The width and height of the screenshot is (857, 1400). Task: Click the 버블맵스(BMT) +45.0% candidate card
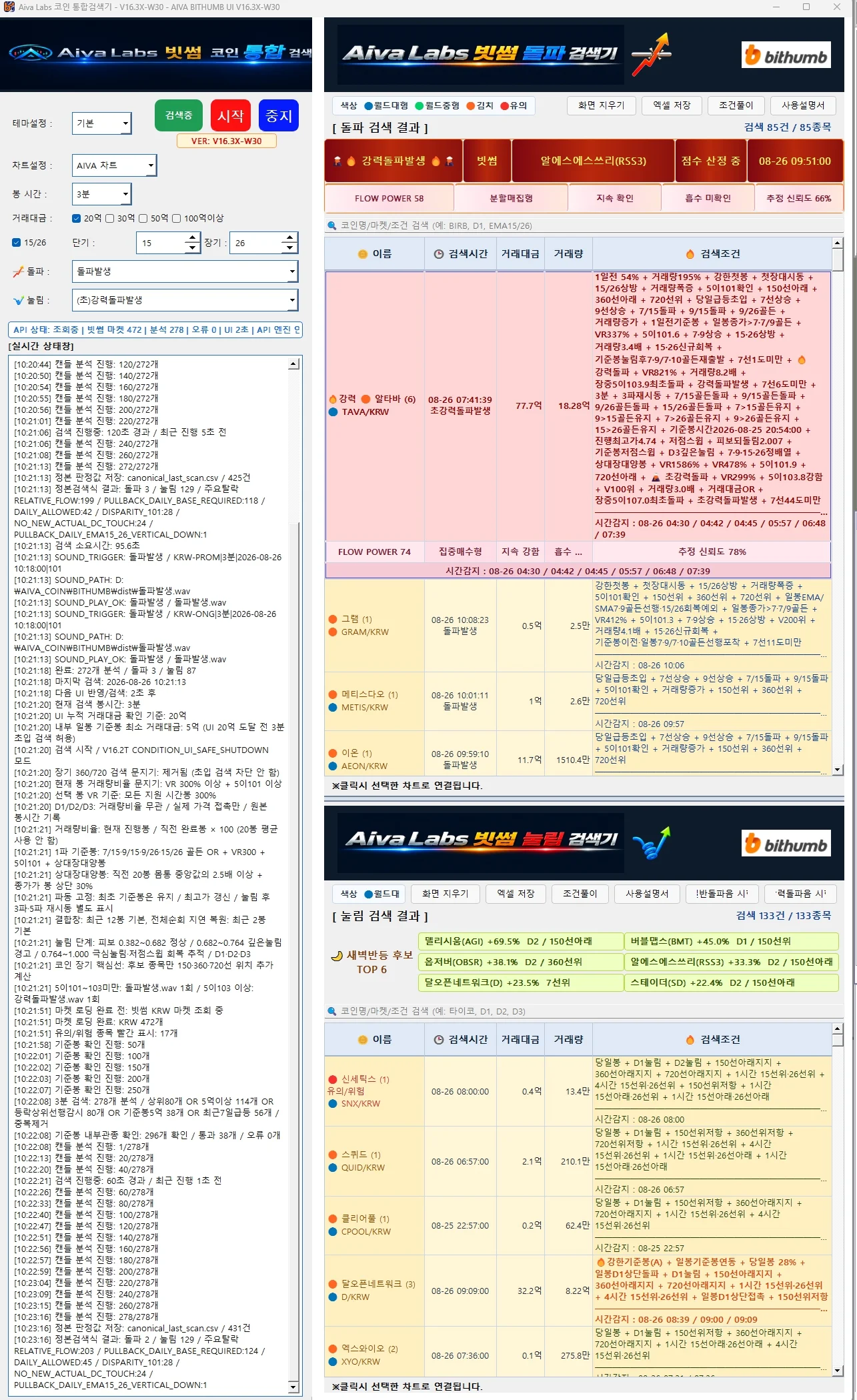tap(732, 941)
